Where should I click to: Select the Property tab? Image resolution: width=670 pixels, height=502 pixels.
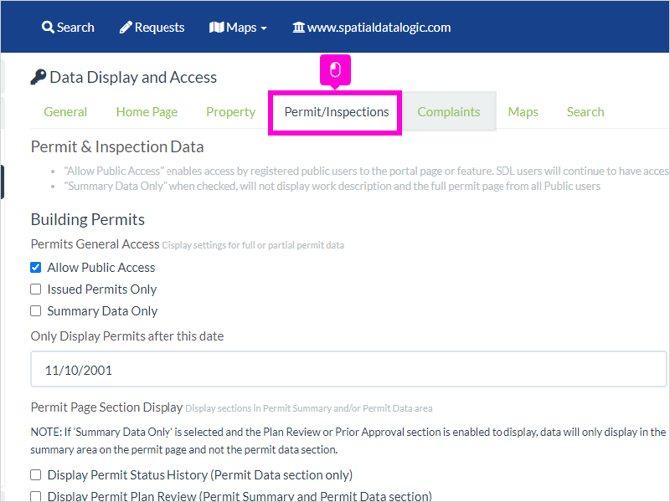point(231,112)
